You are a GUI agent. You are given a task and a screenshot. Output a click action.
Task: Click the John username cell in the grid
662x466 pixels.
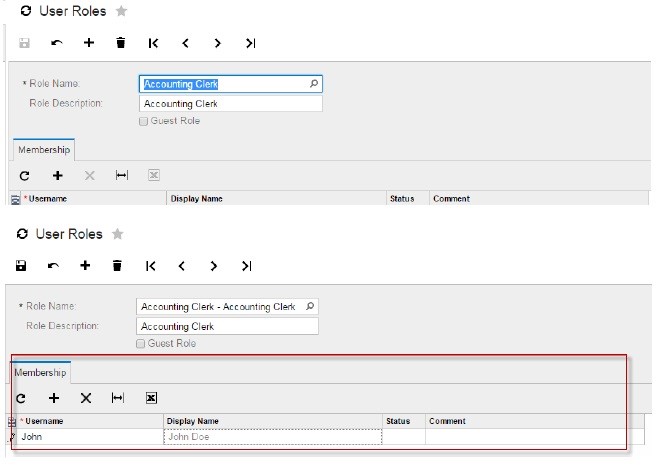pyautogui.click(x=88, y=436)
